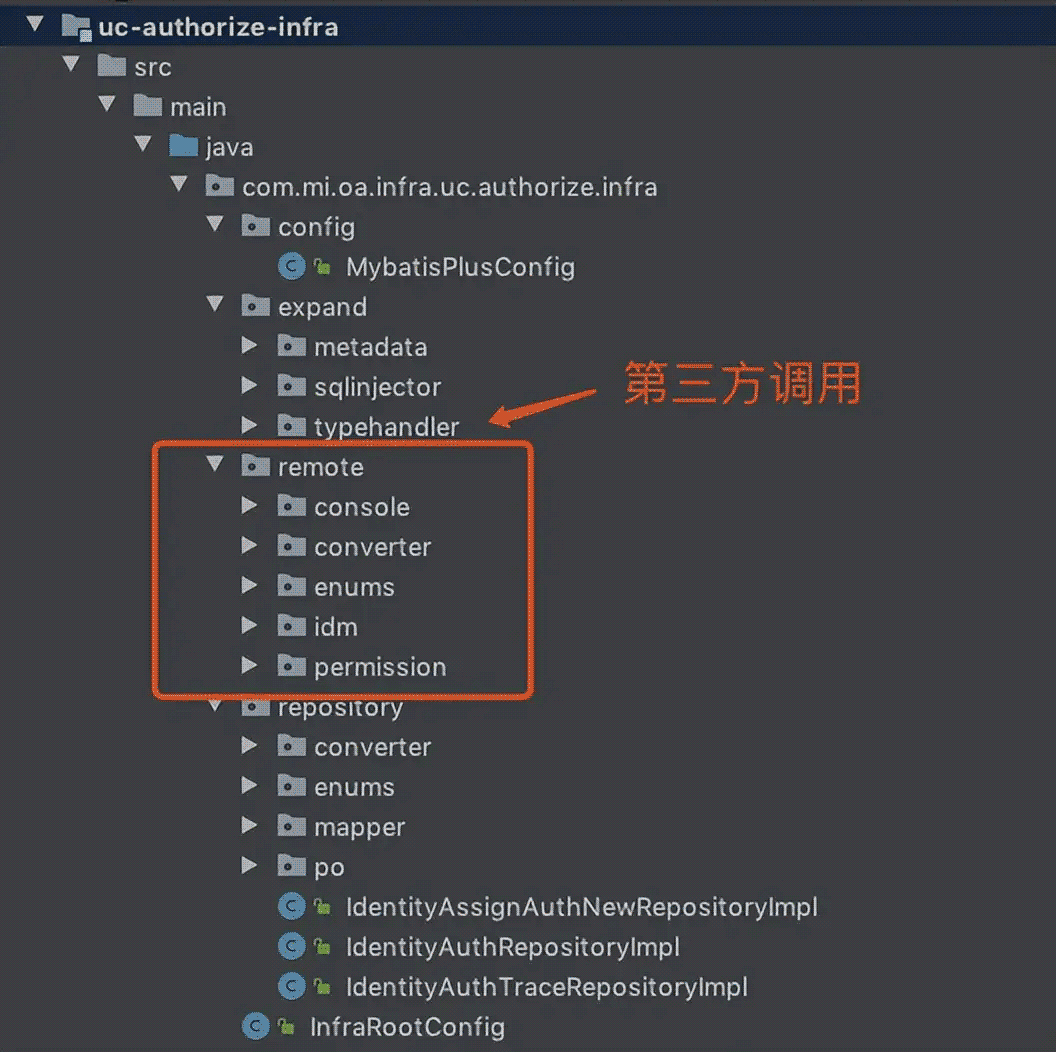Collapse the expand package arrow
The width and height of the screenshot is (1056, 1052).
pyautogui.click(x=215, y=304)
